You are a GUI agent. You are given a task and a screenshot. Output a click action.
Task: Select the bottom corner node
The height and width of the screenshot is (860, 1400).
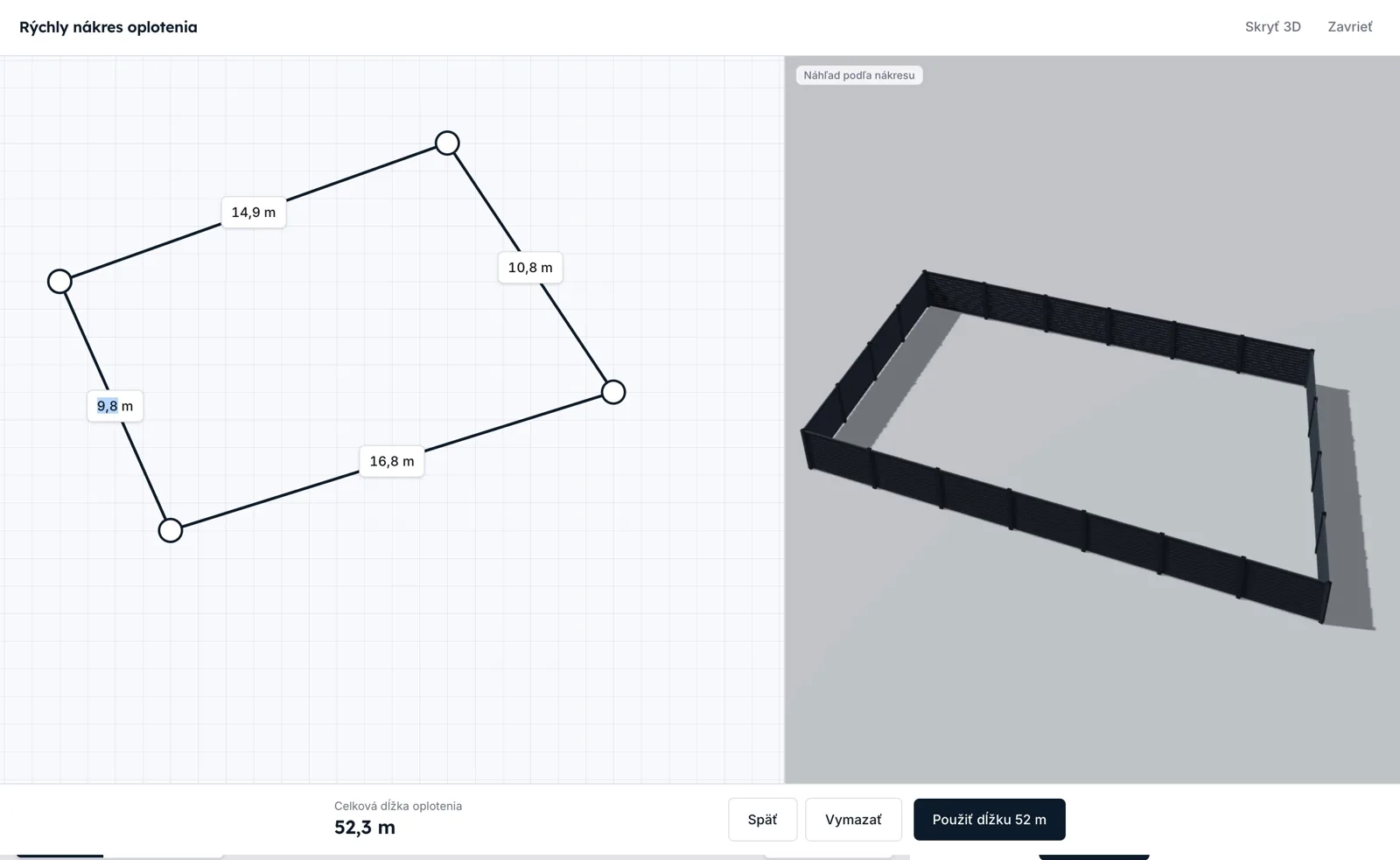[171, 530]
